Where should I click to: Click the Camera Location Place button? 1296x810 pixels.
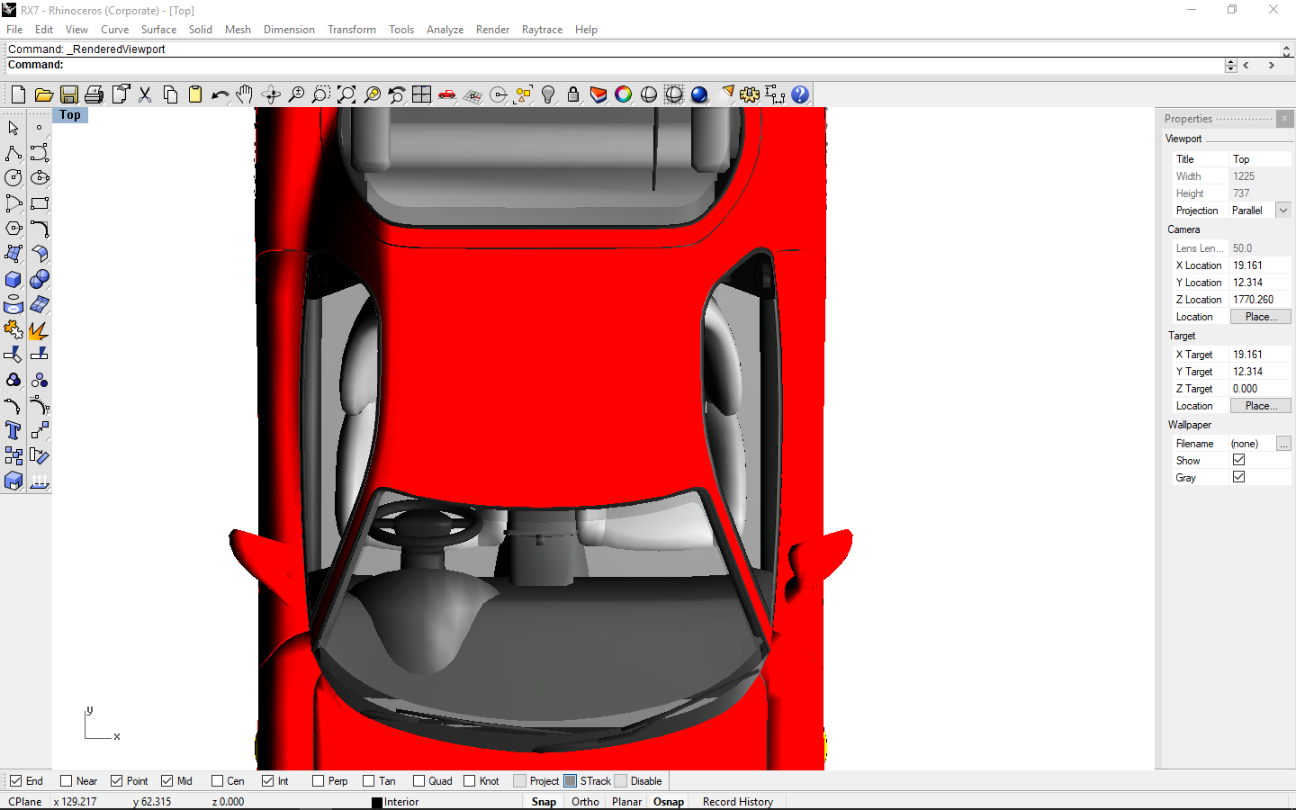click(x=1260, y=317)
